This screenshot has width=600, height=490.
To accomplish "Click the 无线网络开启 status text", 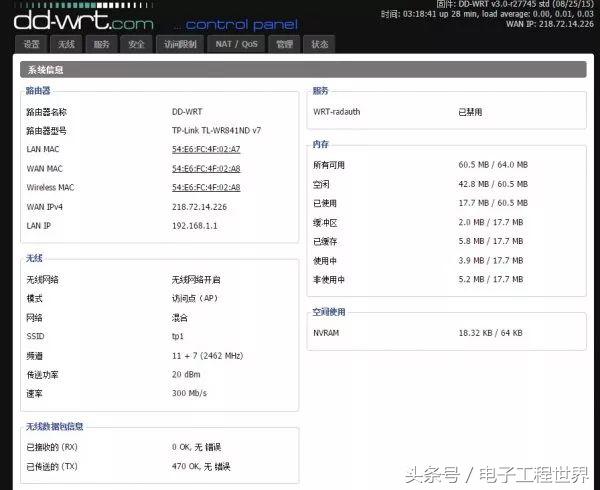I will (196, 280).
